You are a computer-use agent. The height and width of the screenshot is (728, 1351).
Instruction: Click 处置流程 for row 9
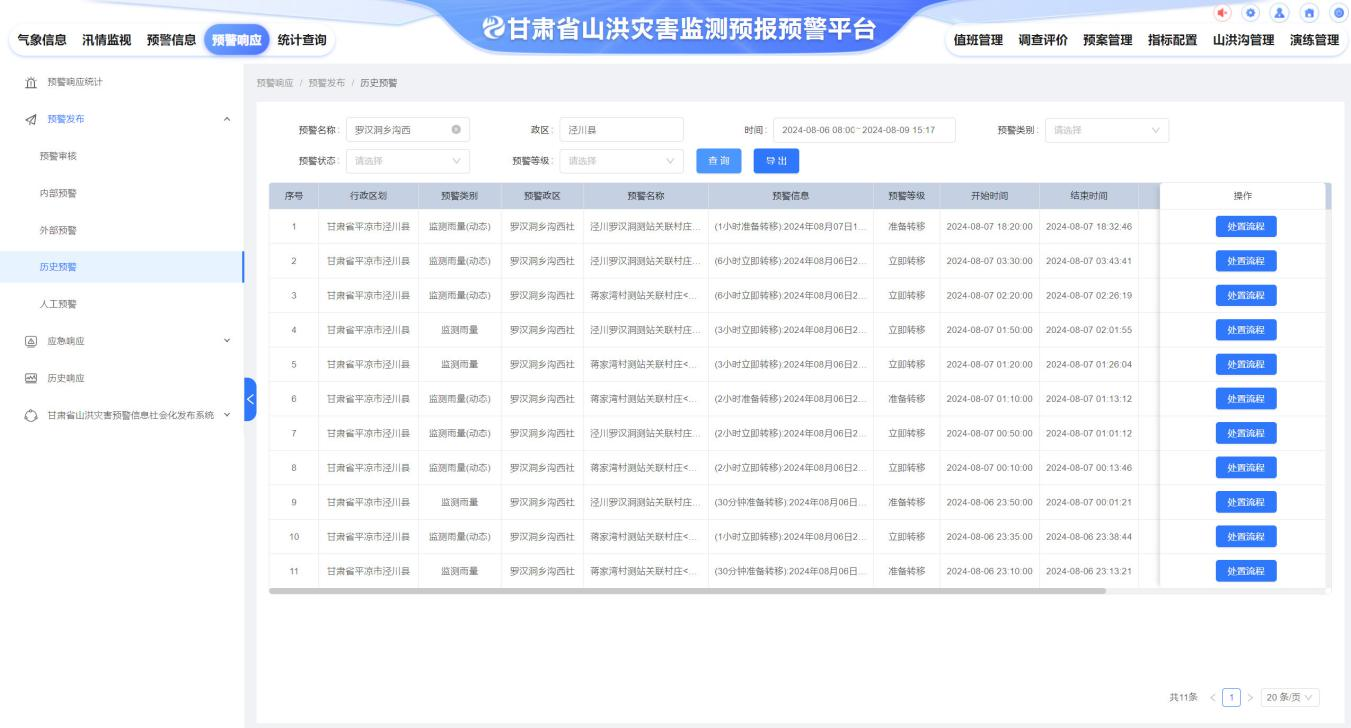click(x=1246, y=502)
